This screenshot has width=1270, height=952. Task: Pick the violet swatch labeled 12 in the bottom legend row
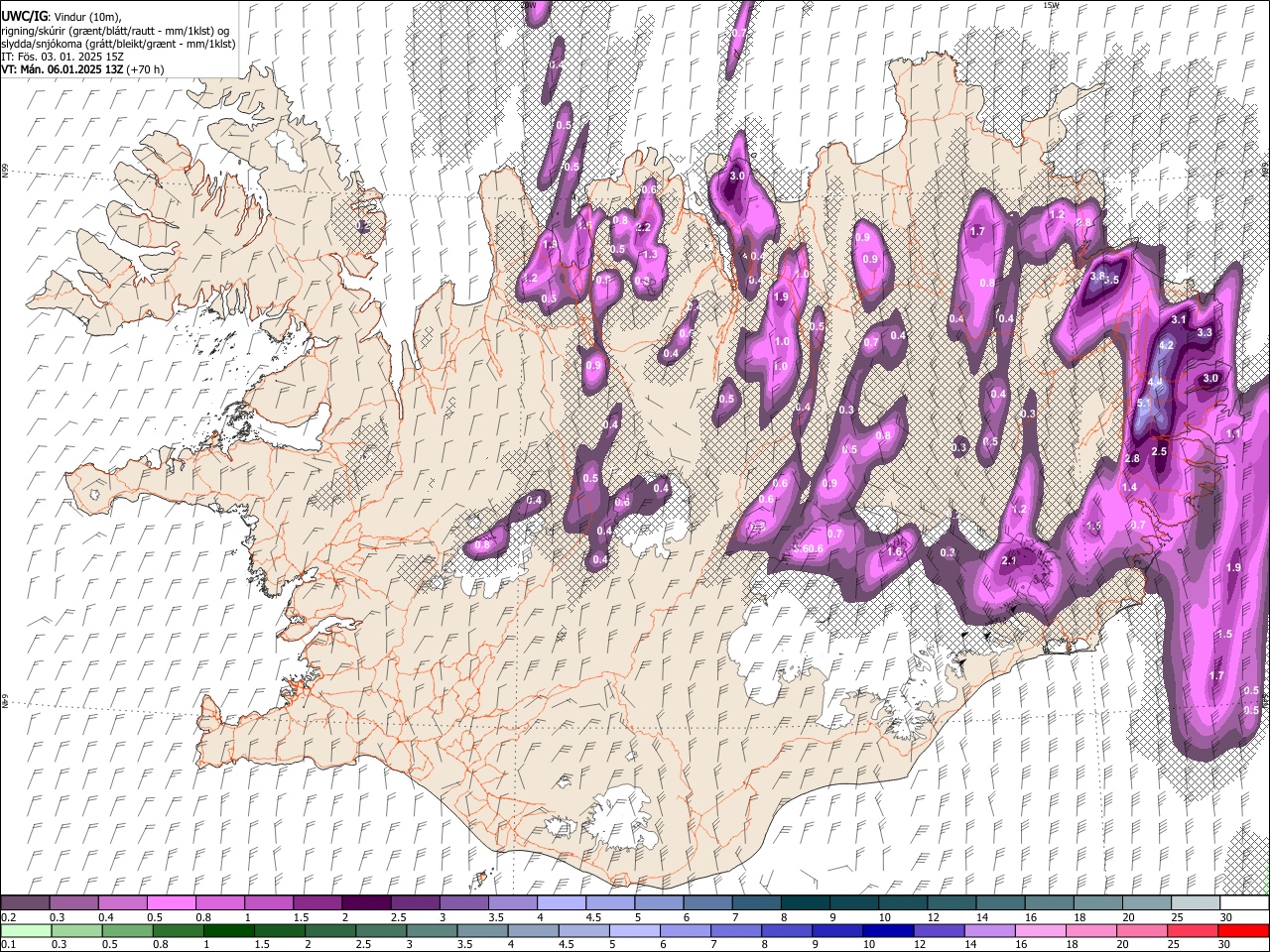[x=941, y=930]
